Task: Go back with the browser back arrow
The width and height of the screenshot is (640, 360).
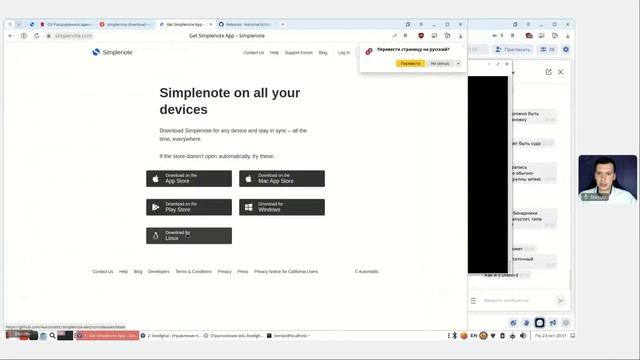Action: click(11, 36)
